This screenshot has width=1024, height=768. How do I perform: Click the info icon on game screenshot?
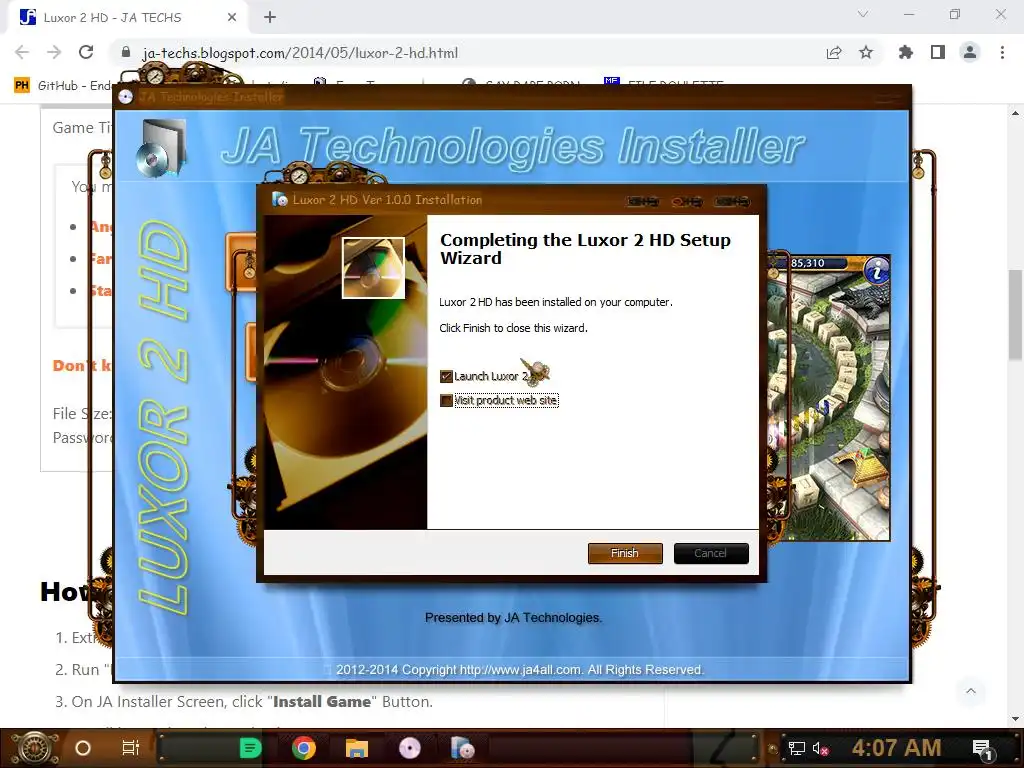[x=876, y=270]
